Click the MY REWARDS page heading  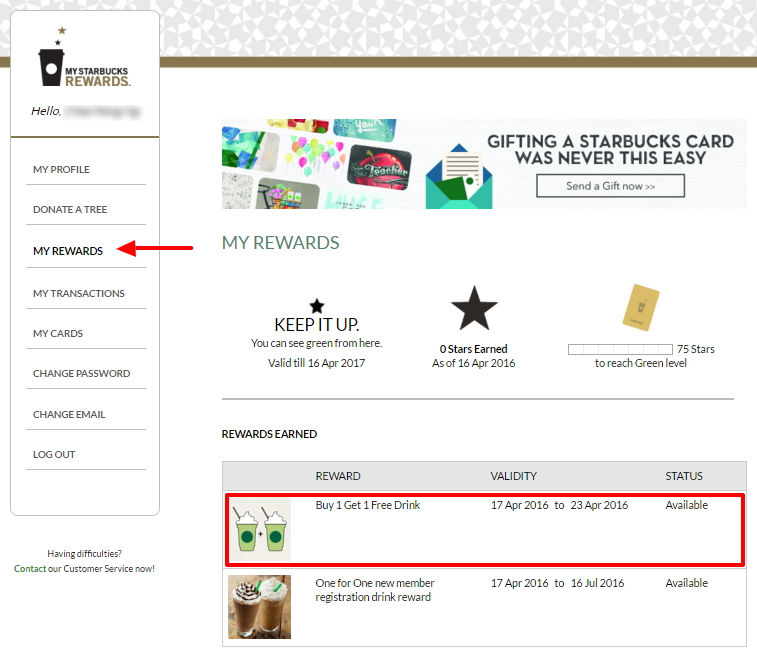[280, 243]
